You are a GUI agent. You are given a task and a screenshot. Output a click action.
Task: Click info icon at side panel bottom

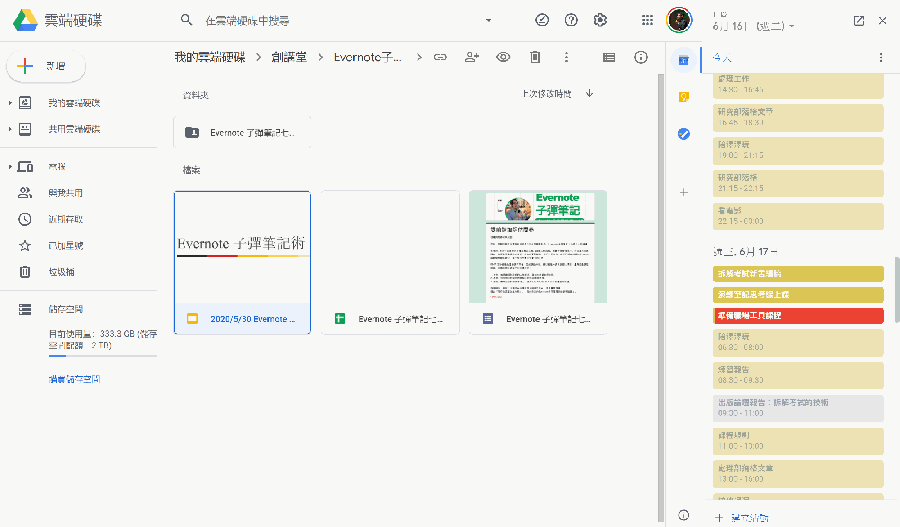coord(684,514)
